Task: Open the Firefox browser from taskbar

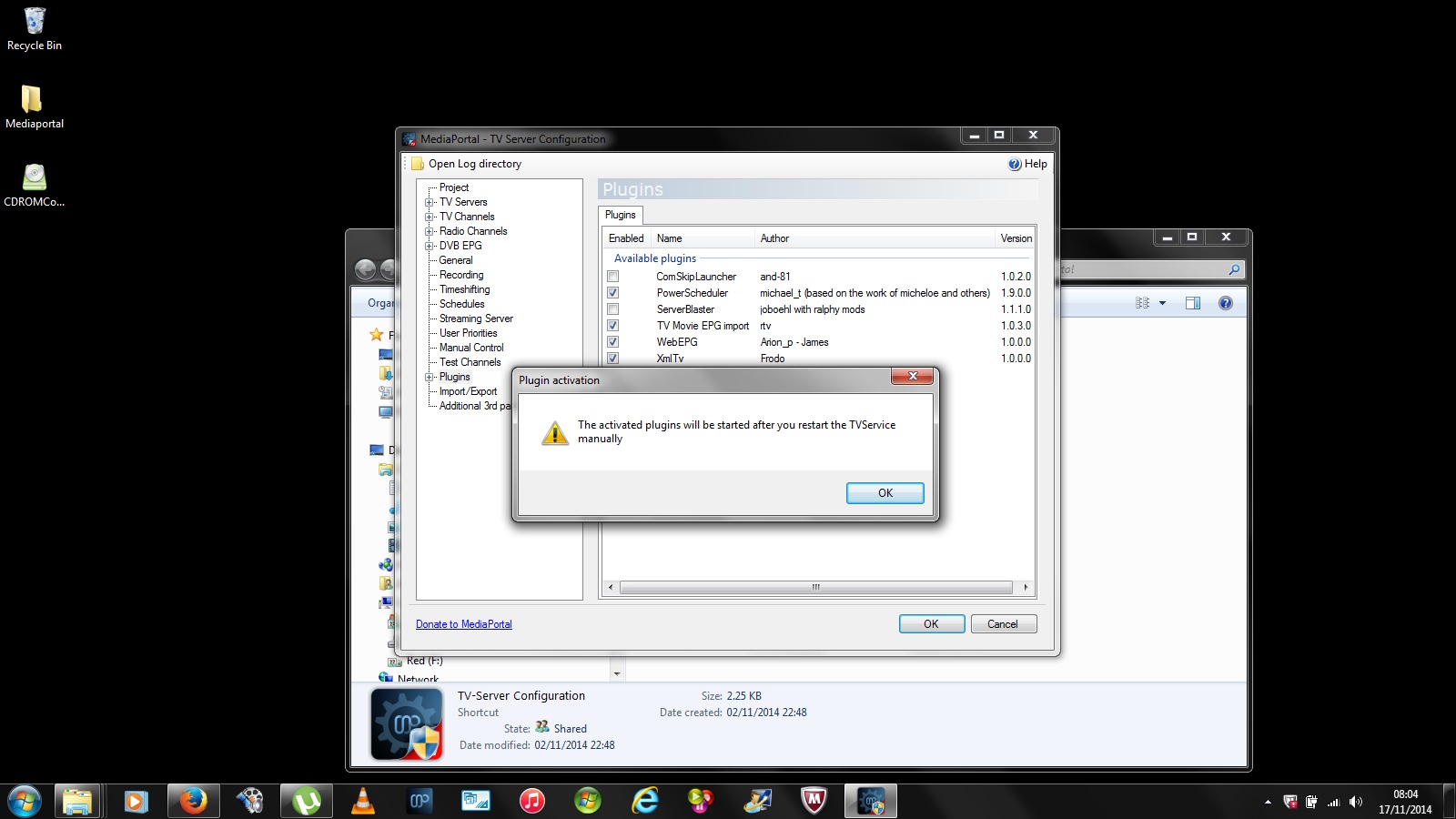Action: pos(193,801)
